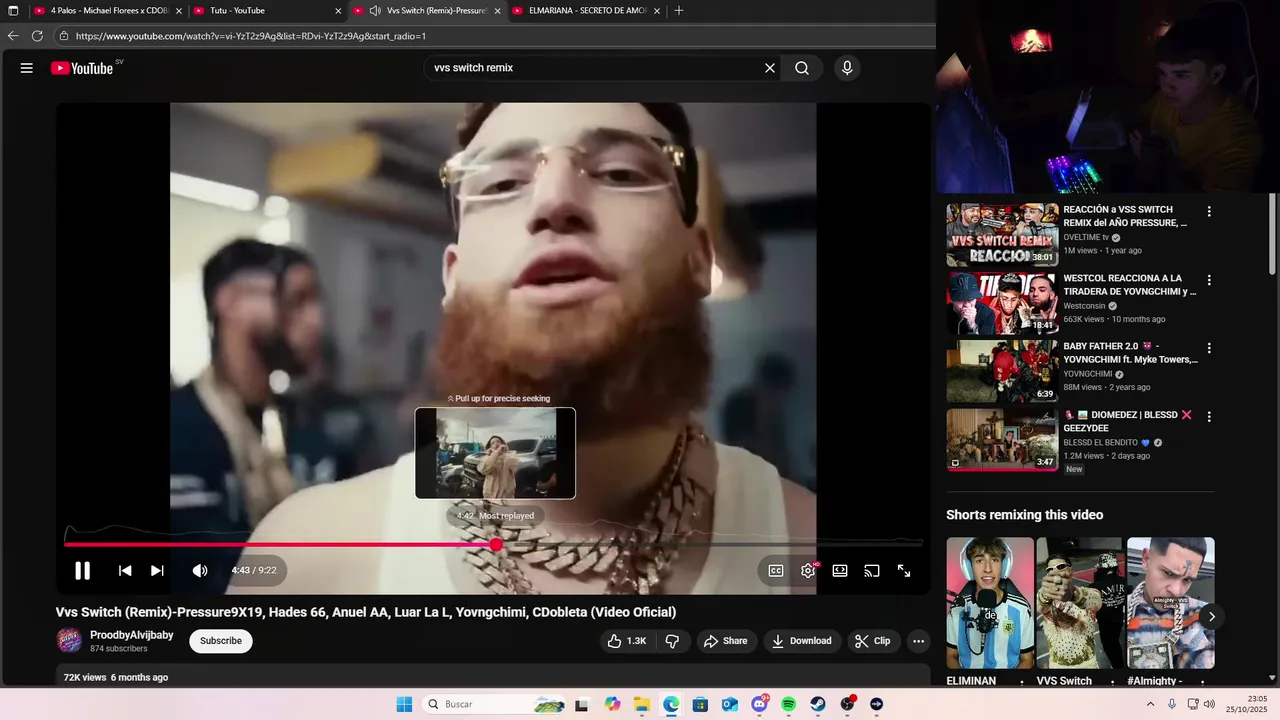1280x720 pixels.
Task: Skip to previous video in playlist
Action: pos(125,570)
